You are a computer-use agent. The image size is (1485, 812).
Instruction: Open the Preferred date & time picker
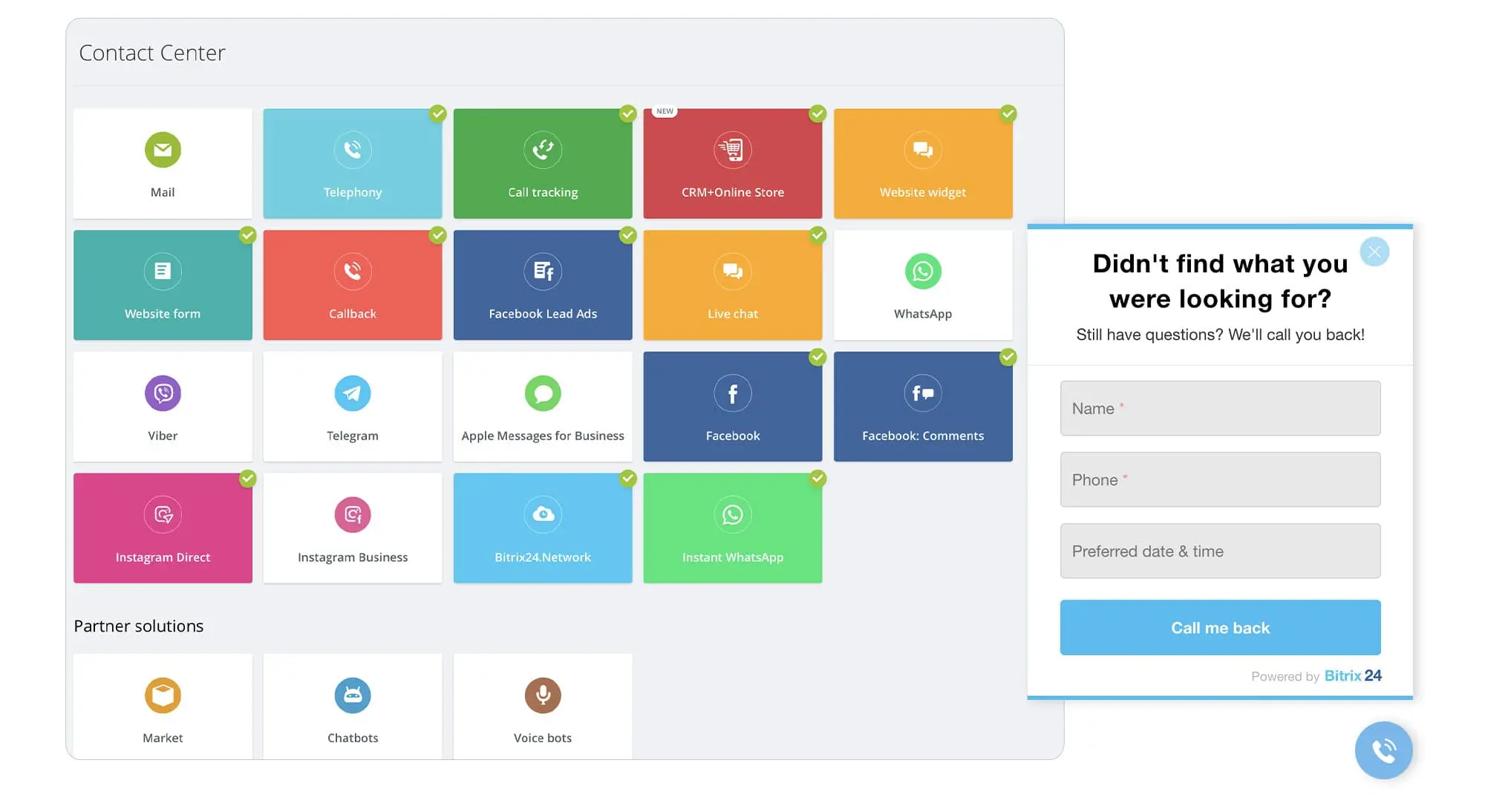1220,551
